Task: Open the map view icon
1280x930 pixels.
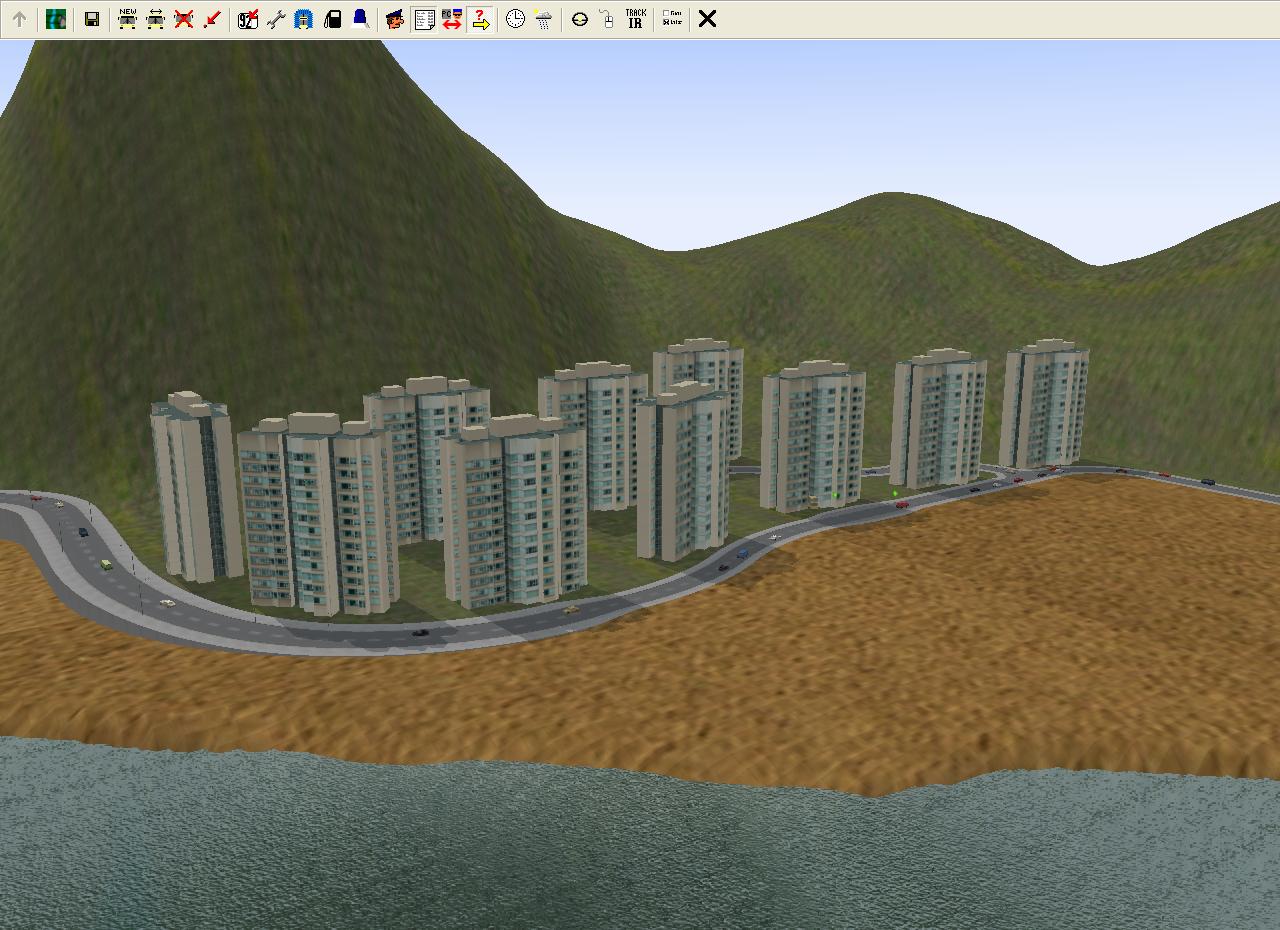Action: (x=56, y=19)
